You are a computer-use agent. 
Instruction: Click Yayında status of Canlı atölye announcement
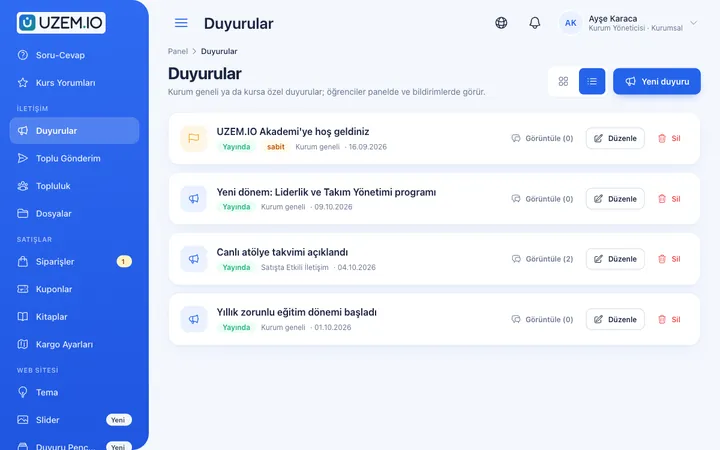[x=236, y=267]
